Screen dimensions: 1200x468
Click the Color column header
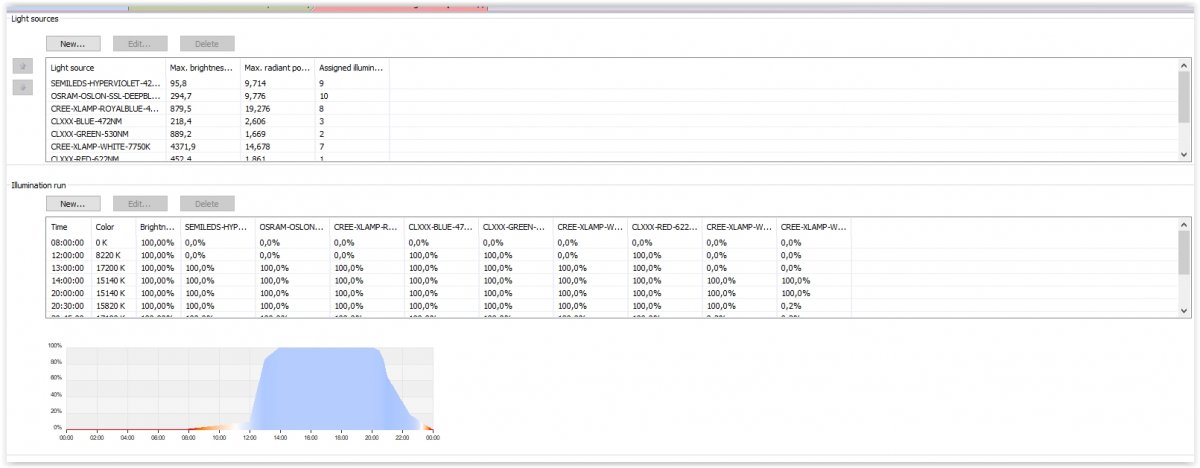(x=114, y=227)
